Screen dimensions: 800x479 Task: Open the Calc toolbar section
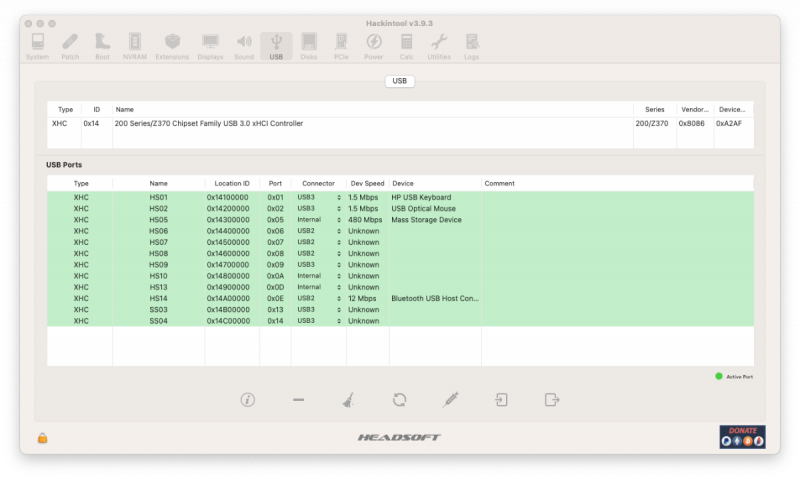[x=406, y=46]
